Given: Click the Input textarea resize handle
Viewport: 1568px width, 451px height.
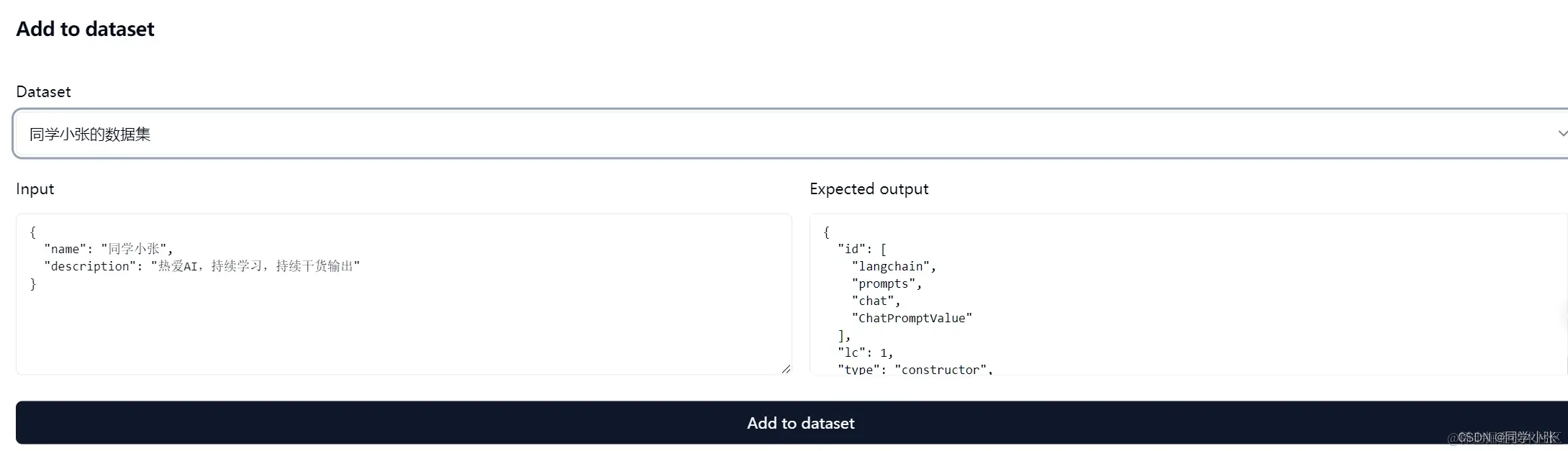Looking at the screenshot, I should 785,369.
